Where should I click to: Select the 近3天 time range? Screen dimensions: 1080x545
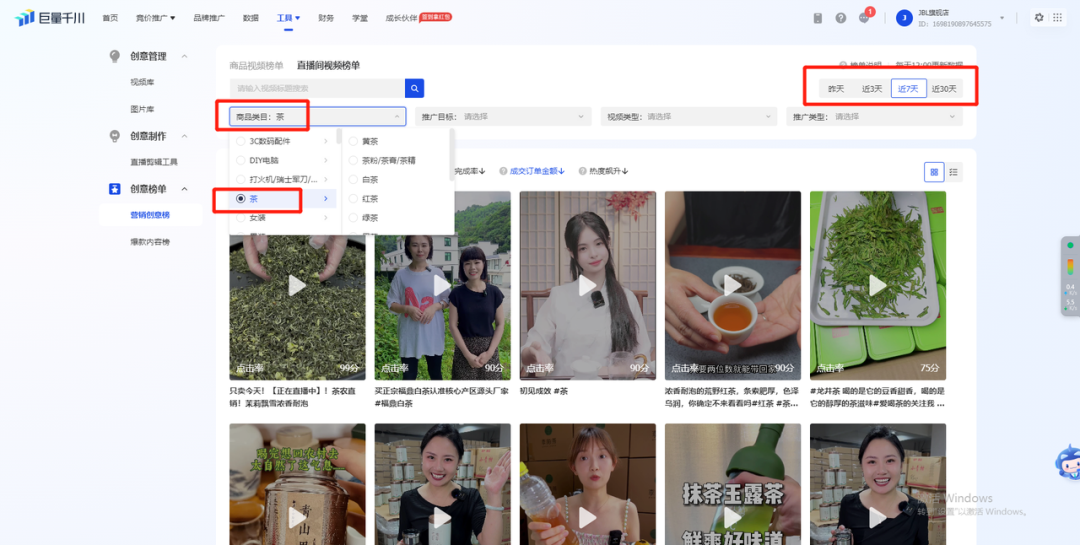[x=872, y=89]
